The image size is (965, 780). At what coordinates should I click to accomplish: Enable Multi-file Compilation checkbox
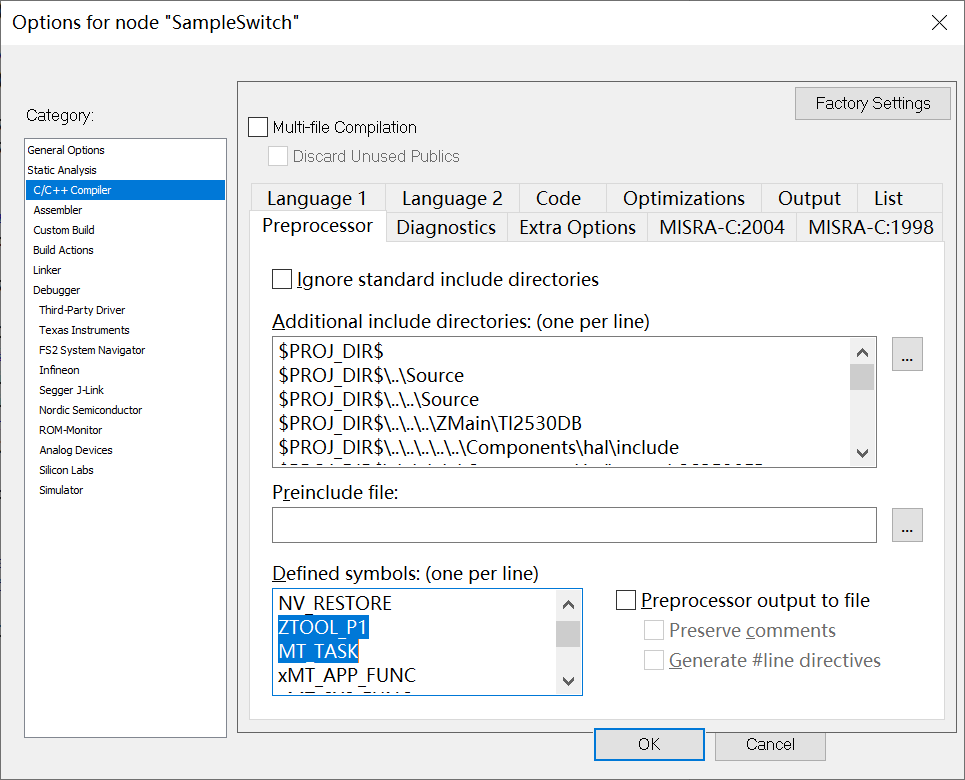[x=258, y=127]
